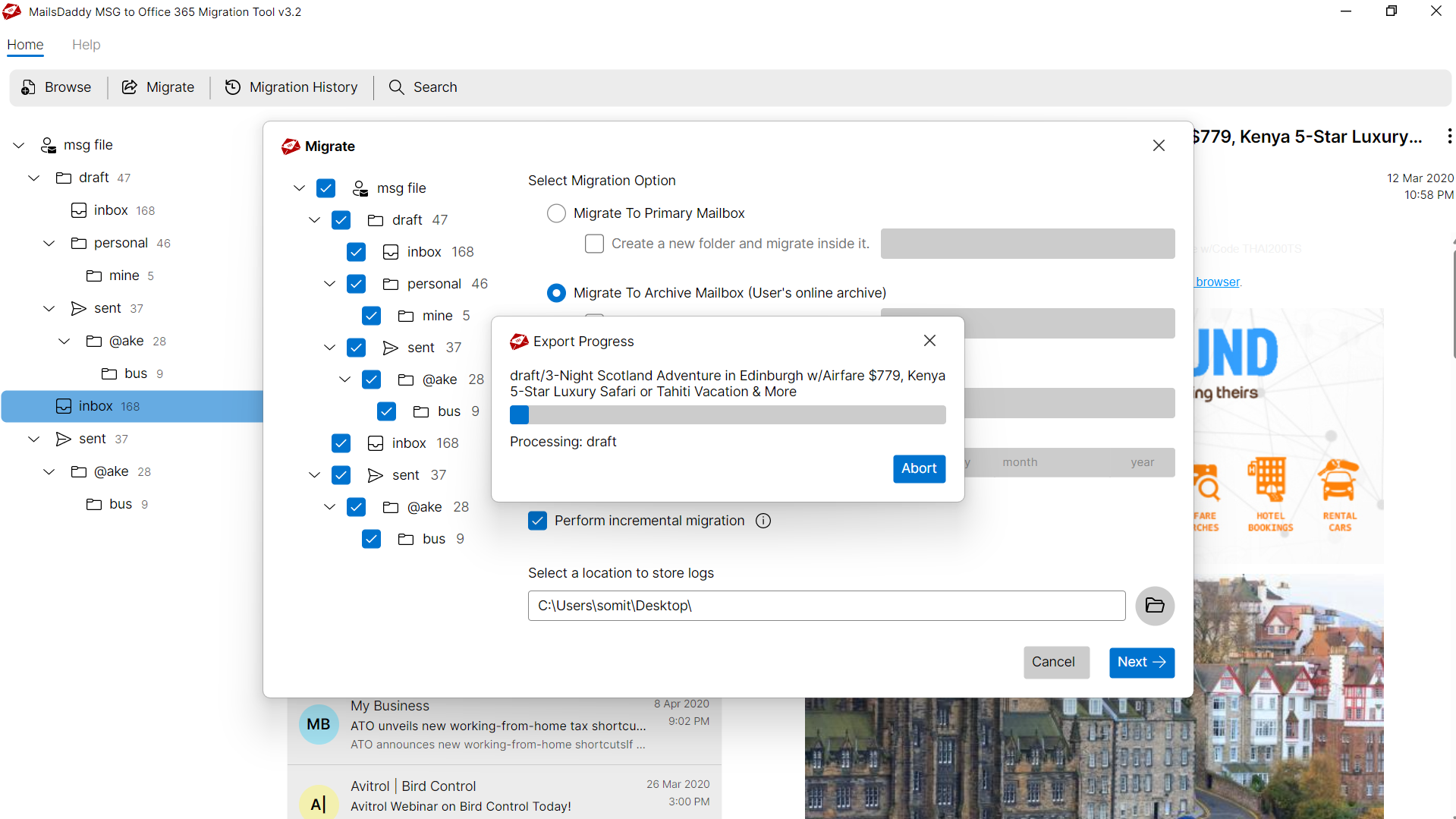Click the inbox 168 tray icon under draft in Migrate dialog
The width and height of the screenshot is (1456, 819).
(x=391, y=252)
